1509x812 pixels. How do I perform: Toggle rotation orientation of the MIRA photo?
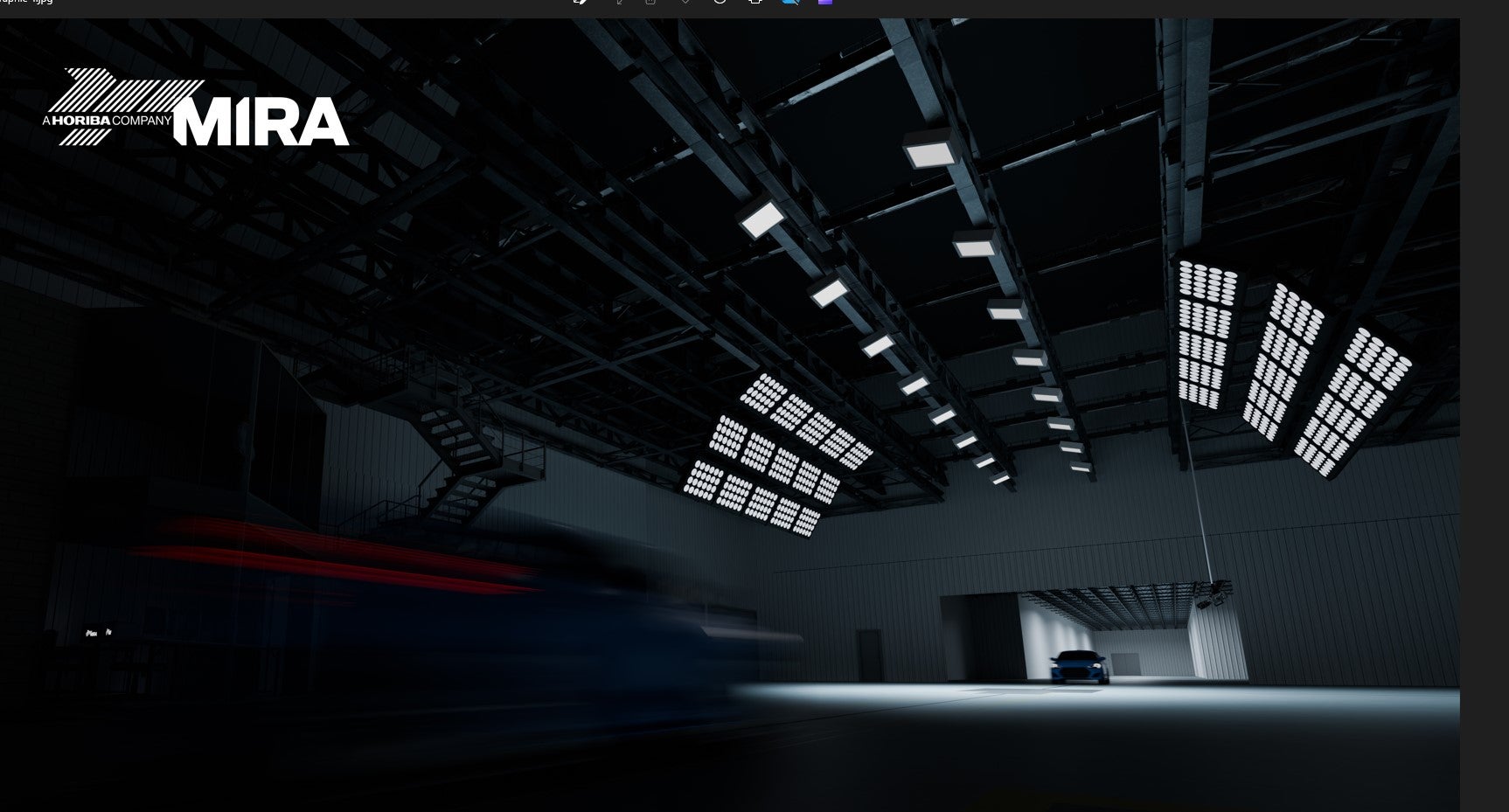[x=619, y=3]
